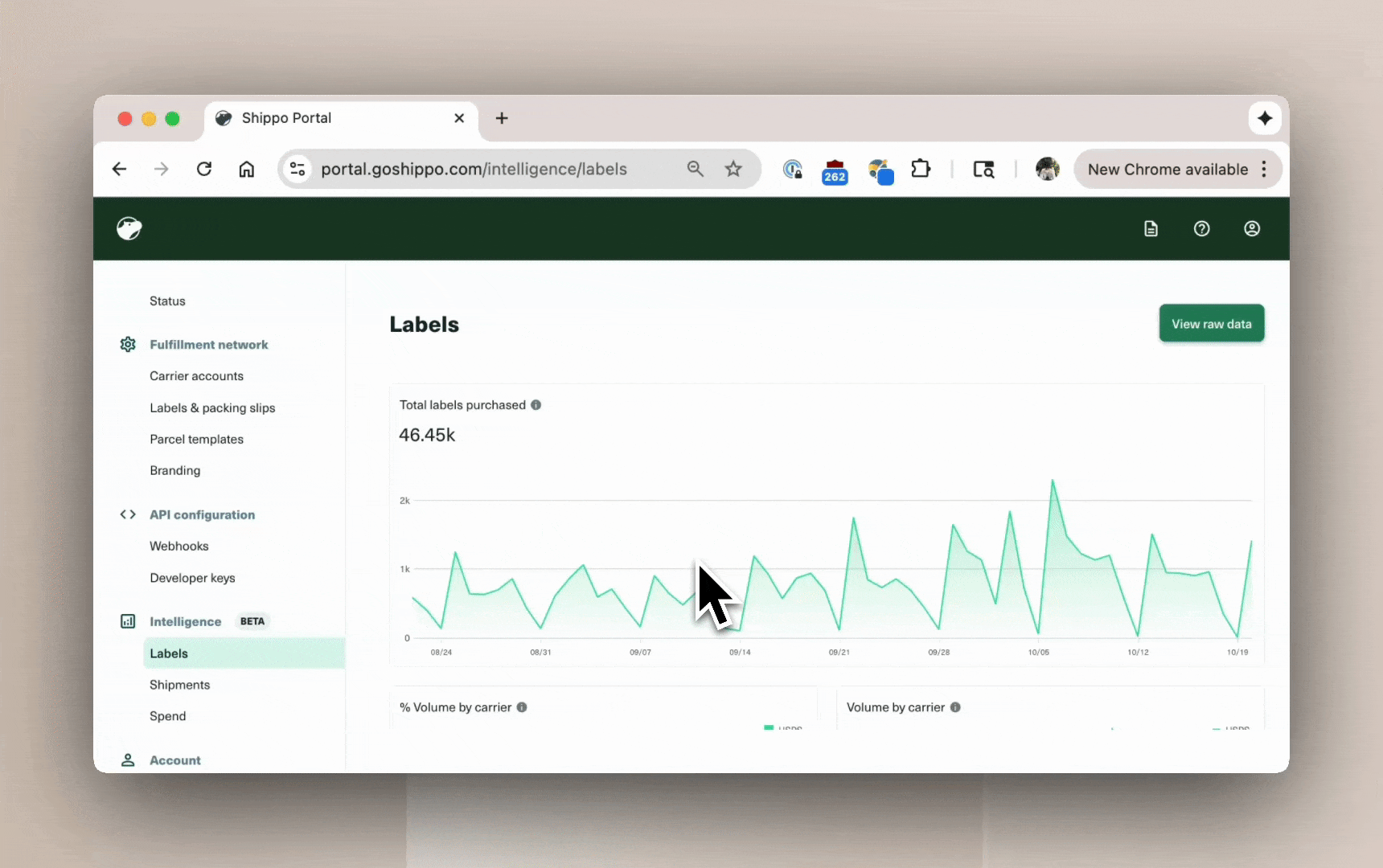Open the Status sidebar item

tap(167, 301)
